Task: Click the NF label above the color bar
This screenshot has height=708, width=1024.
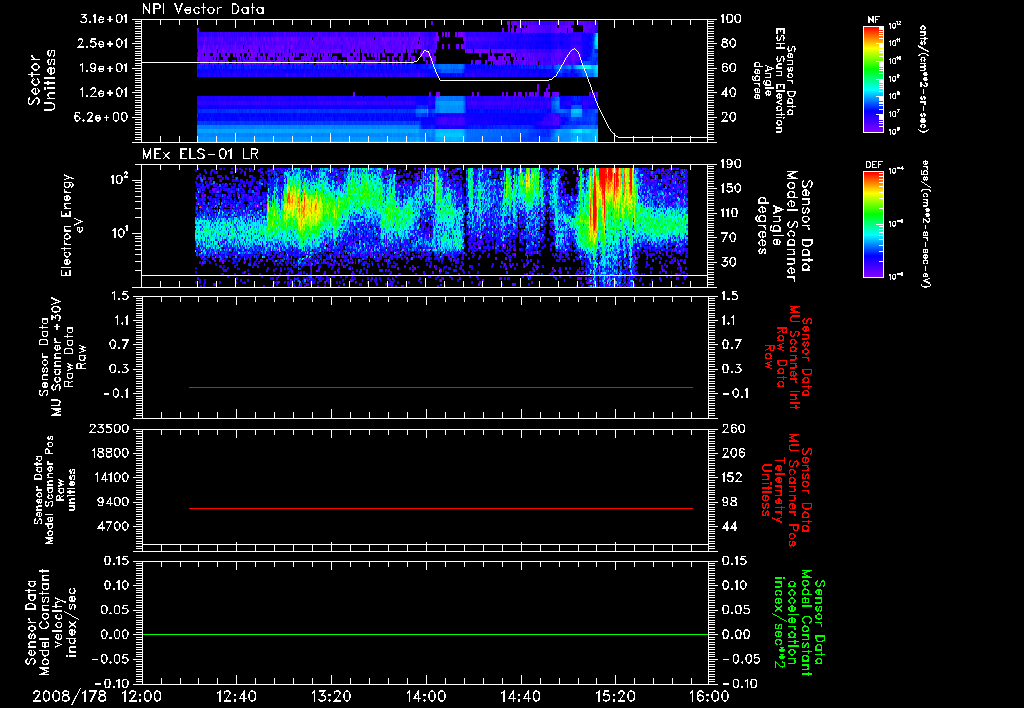Action: (x=874, y=20)
